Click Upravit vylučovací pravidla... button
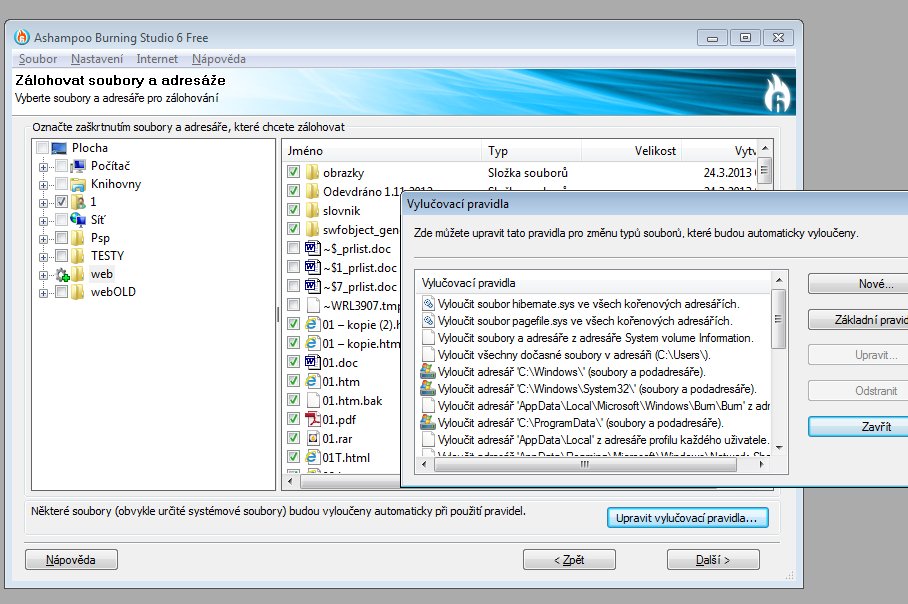The image size is (908, 604). click(687, 518)
